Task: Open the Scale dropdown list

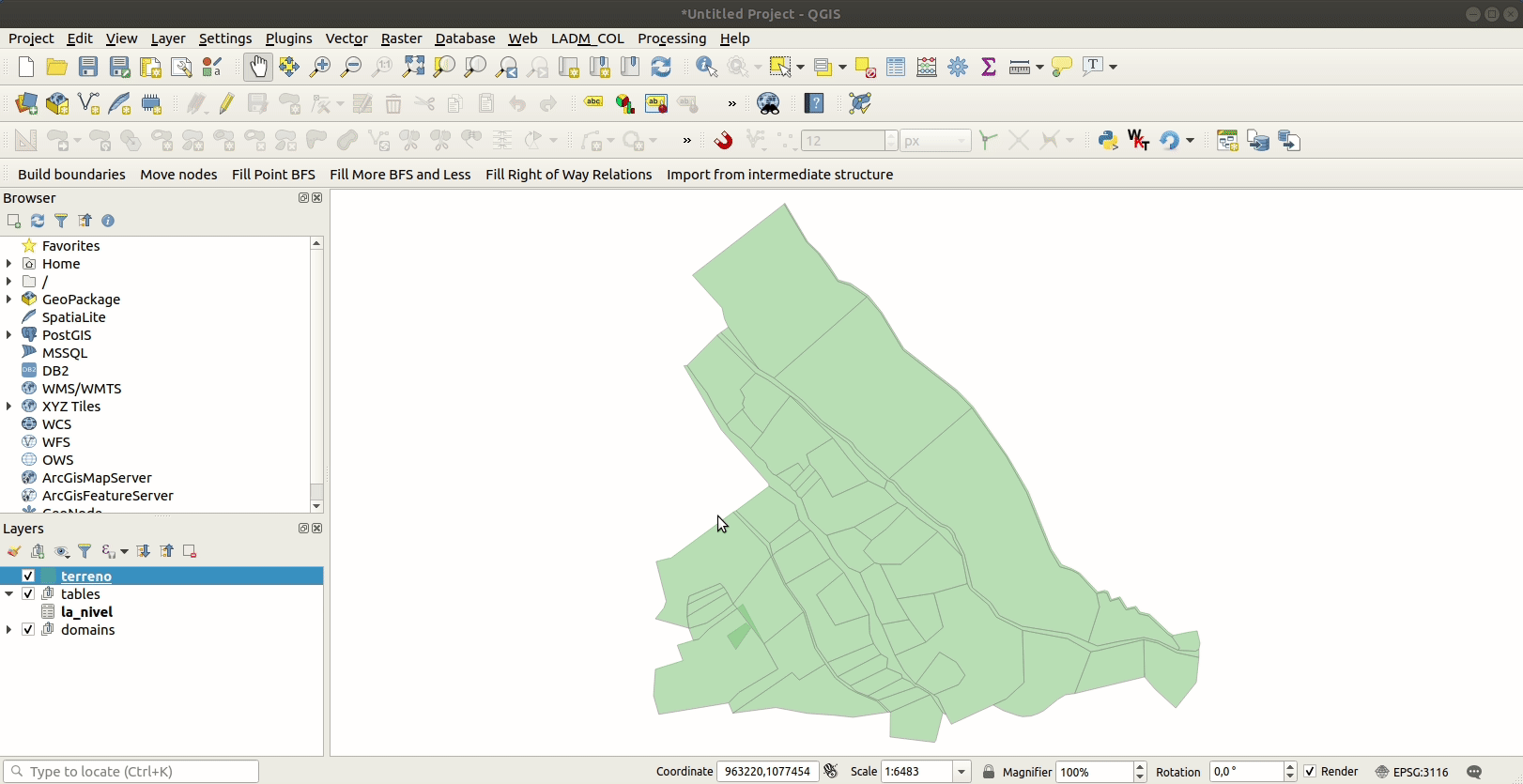Action: click(x=961, y=772)
